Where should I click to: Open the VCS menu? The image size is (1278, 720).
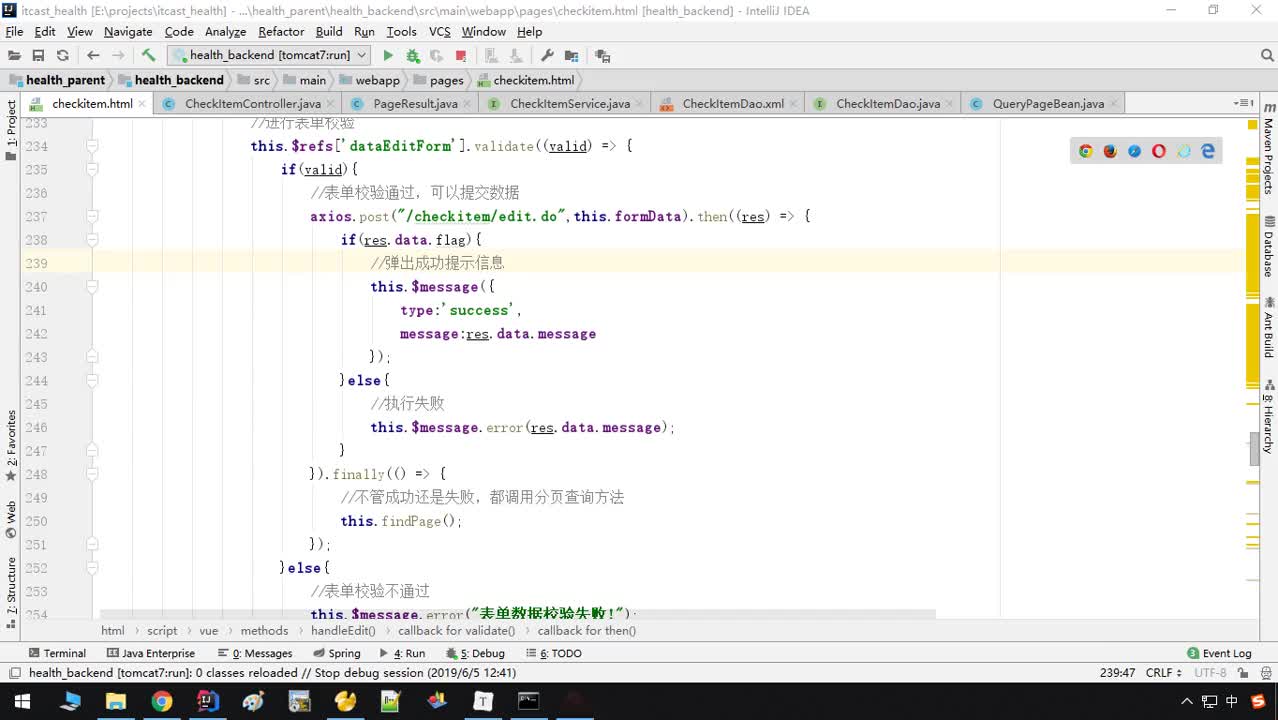pos(440,32)
